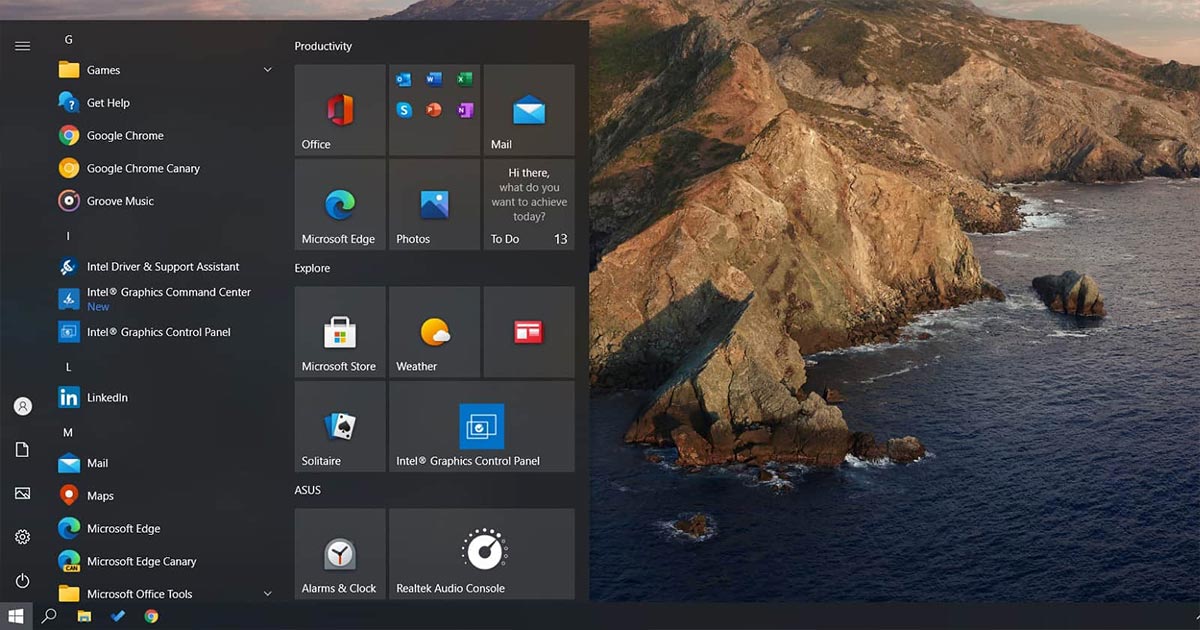Click the G section header

(x=68, y=38)
